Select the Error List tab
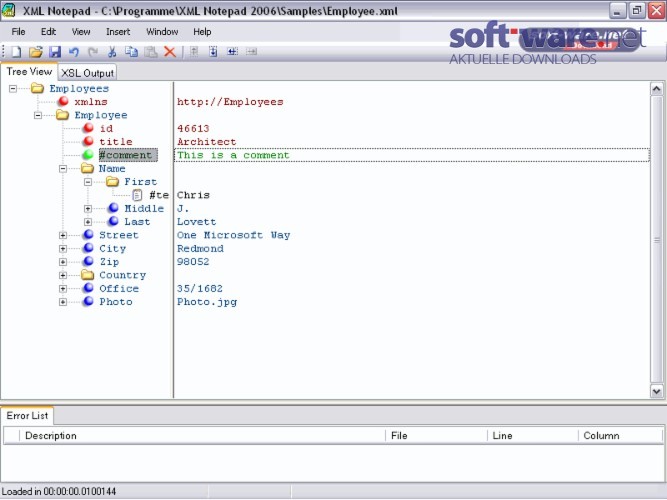Screen dimensions: 667x500 click(27, 416)
